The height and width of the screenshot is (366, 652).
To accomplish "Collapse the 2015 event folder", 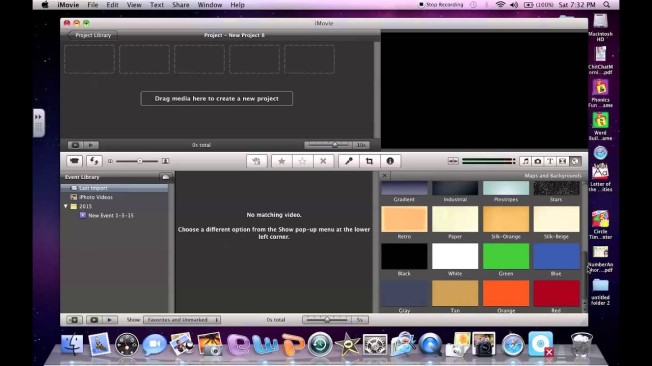I will (66, 206).
